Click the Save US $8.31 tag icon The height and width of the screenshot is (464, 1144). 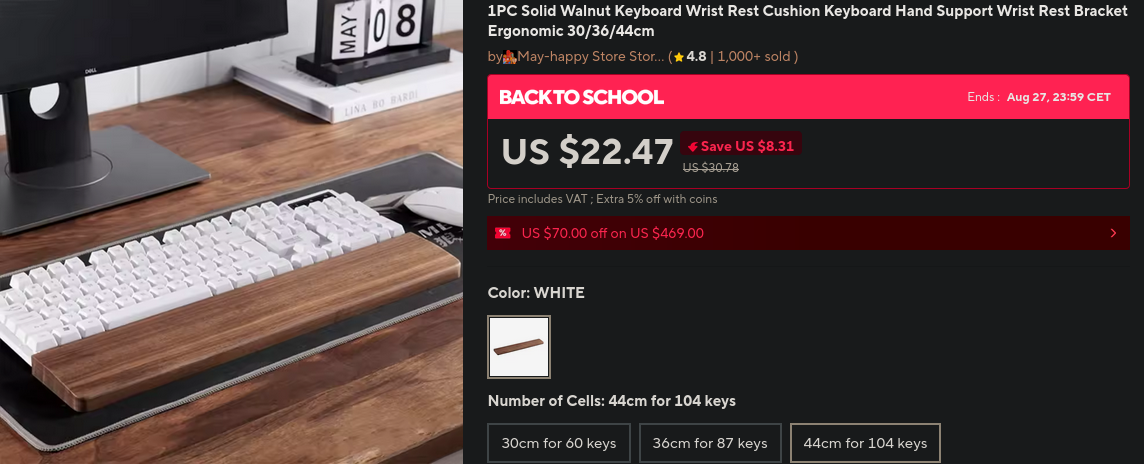[692, 146]
